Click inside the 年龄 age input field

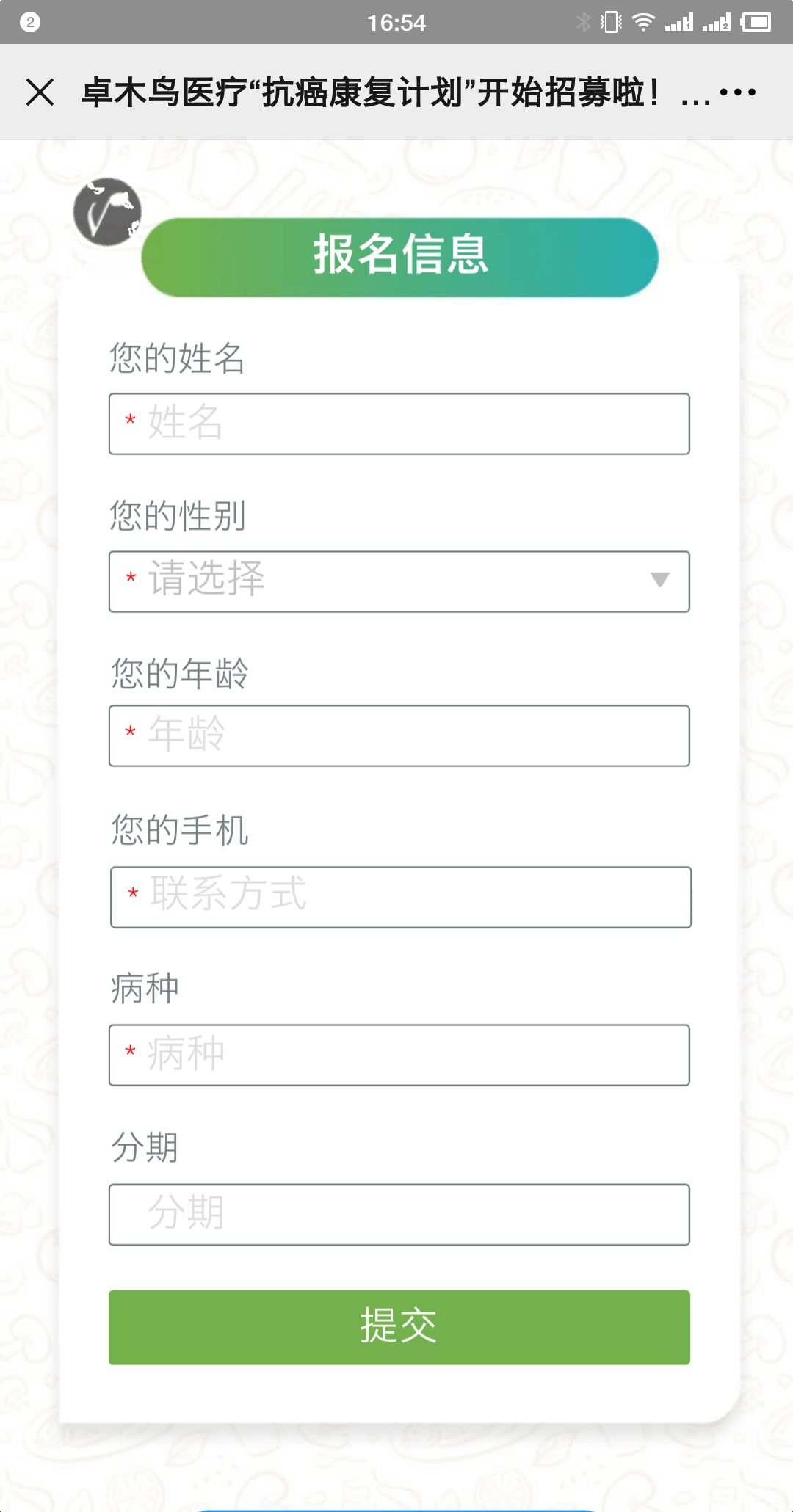tap(399, 735)
